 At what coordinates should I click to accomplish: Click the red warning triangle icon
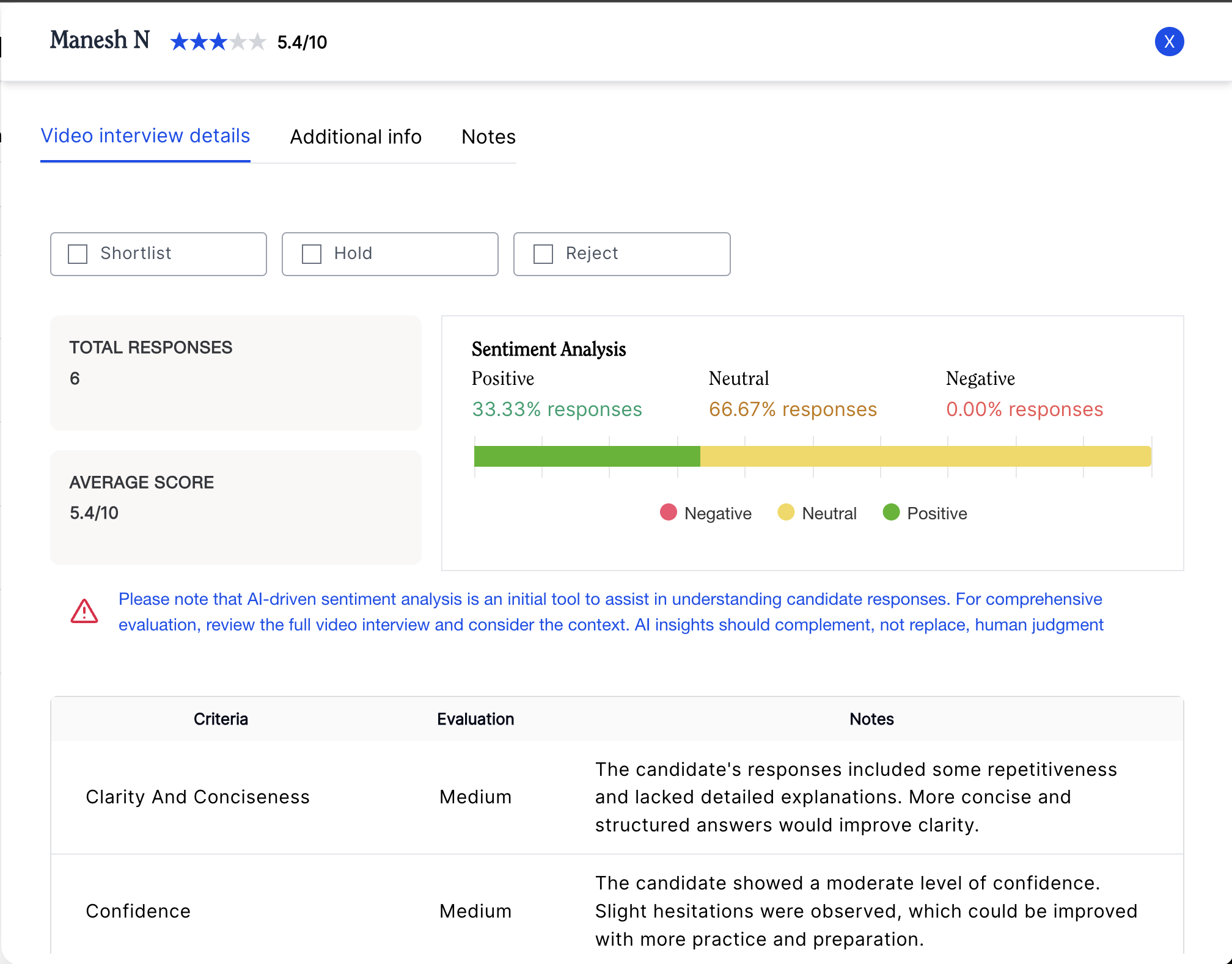84,611
